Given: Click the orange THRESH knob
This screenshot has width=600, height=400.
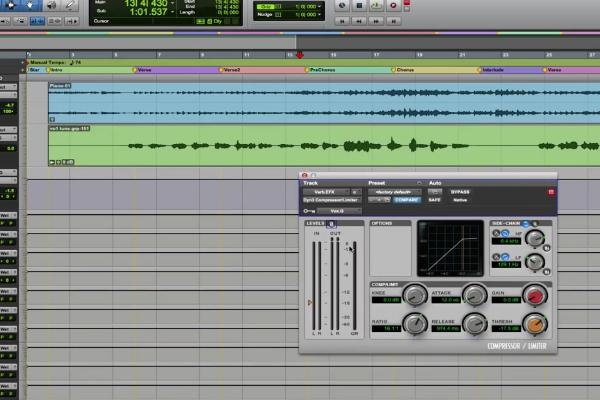Looking at the screenshot, I should pos(535,324).
